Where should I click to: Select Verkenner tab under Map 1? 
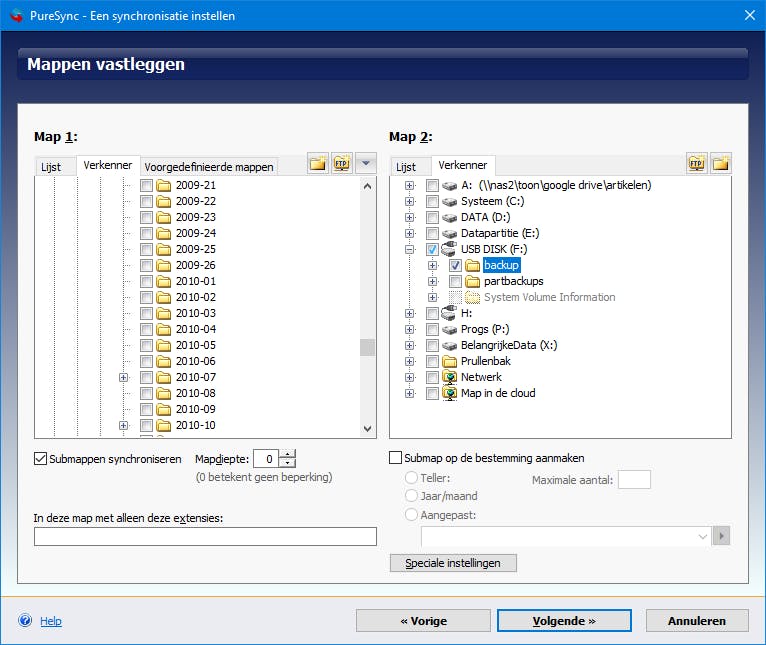108,165
